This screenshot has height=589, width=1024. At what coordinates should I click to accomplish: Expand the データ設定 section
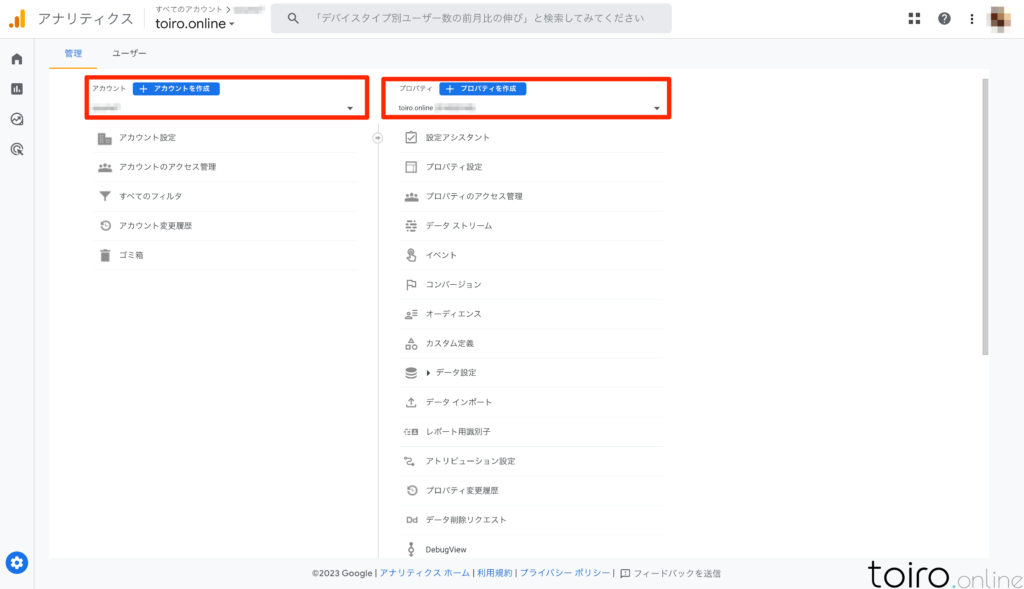pyautogui.click(x=428, y=373)
